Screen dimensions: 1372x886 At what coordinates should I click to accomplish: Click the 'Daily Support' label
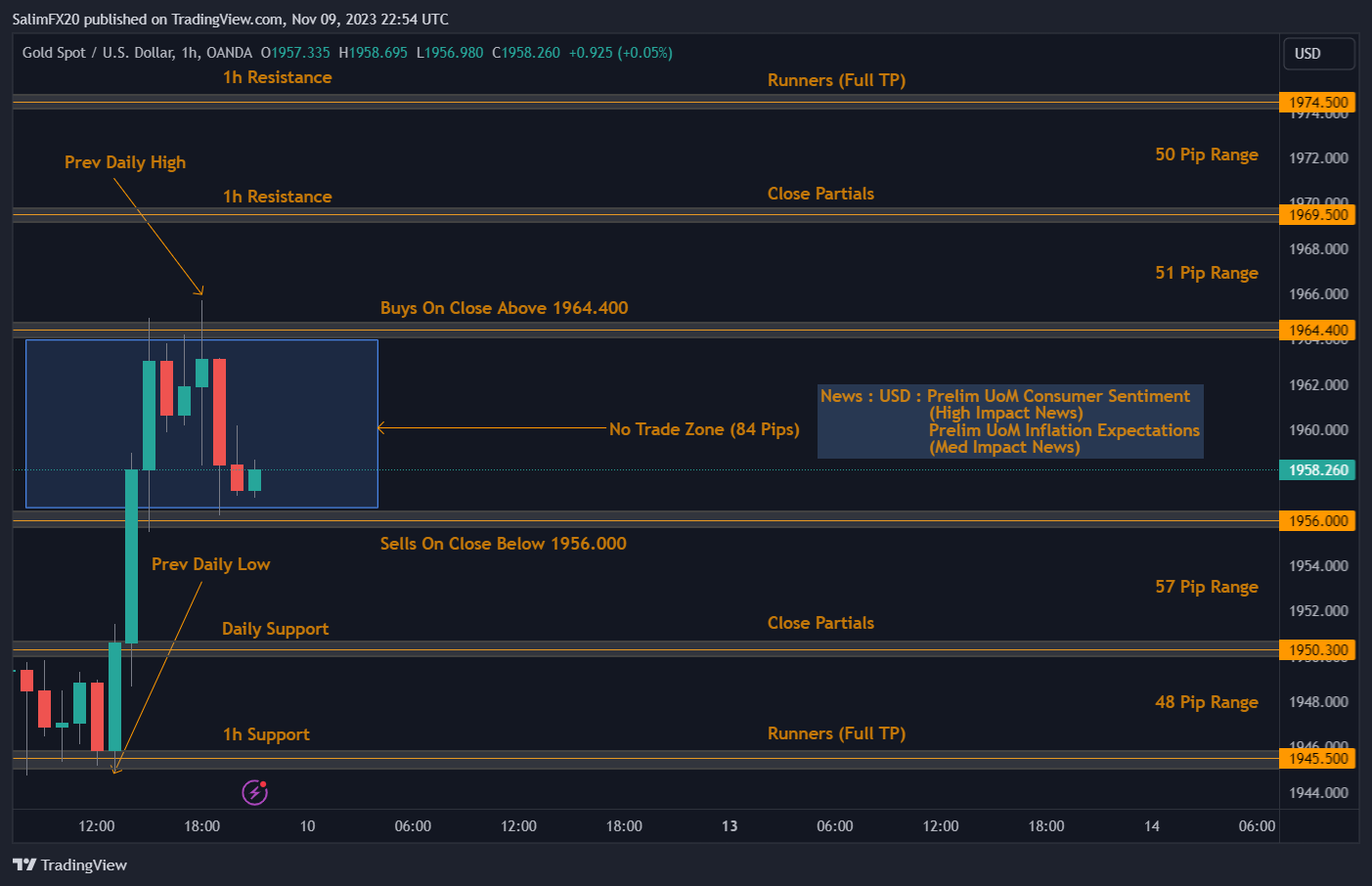[275, 629]
